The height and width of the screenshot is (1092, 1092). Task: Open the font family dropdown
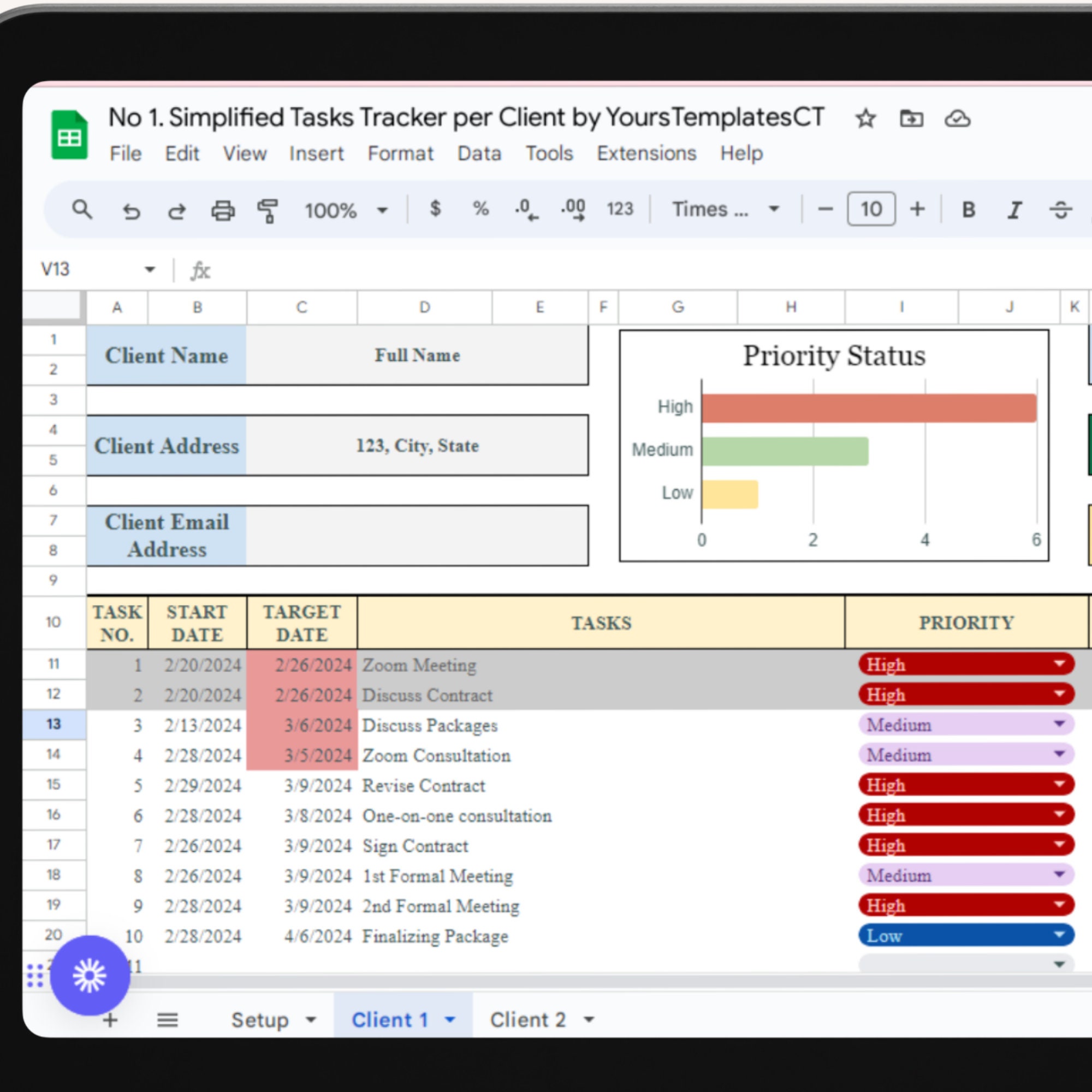[774, 209]
